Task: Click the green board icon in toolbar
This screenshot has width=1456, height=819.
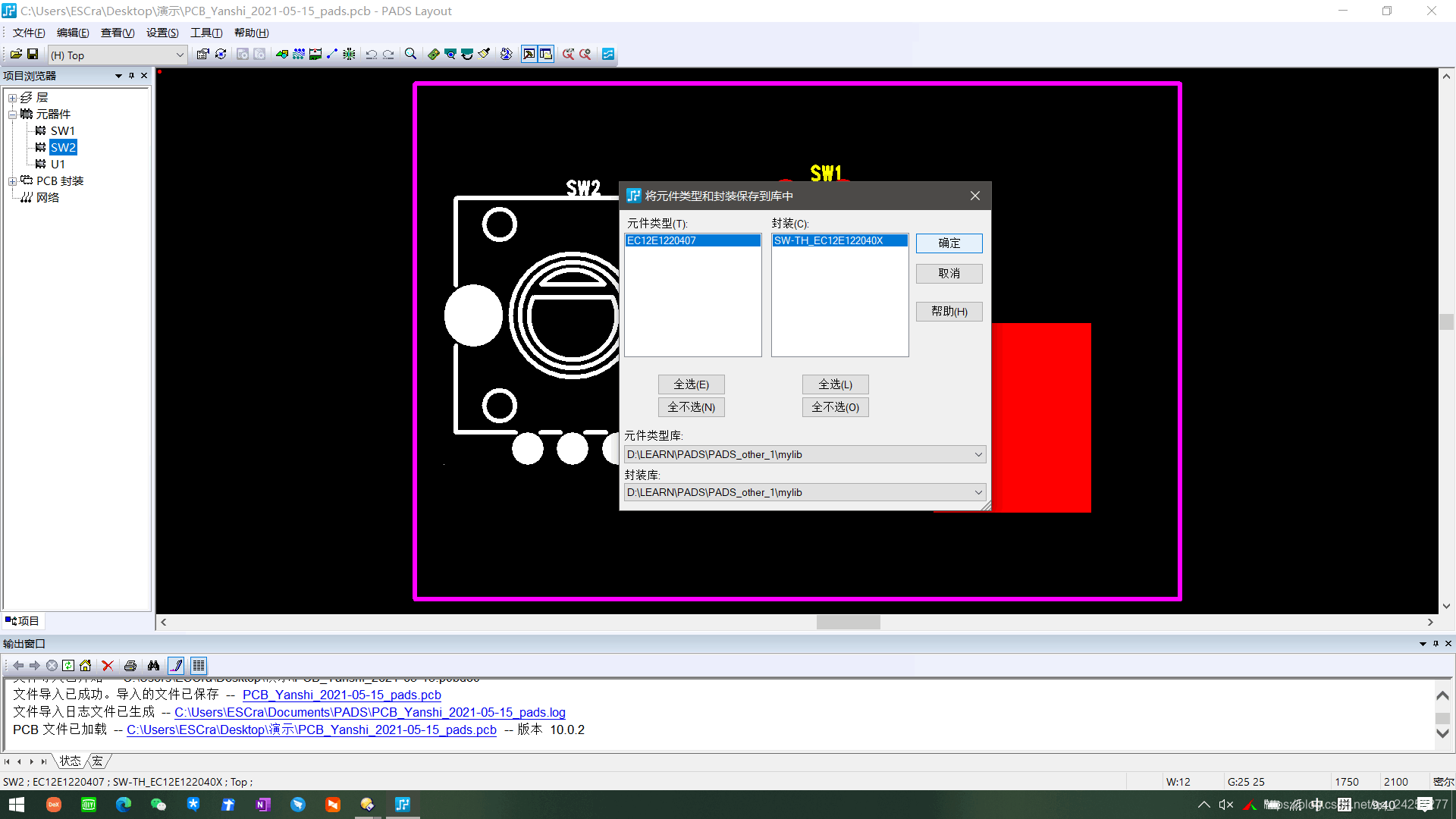Action: pyautogui.click(x=433, y=54)
